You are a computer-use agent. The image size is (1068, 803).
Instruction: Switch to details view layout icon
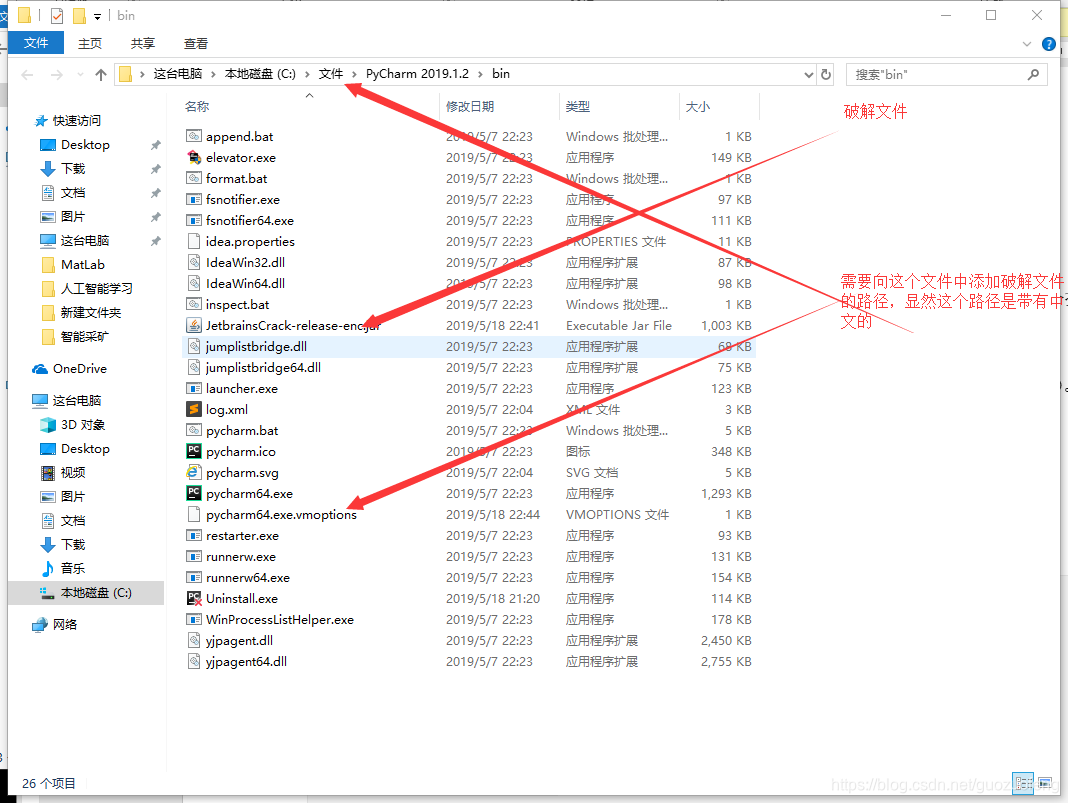coord(1022,783)
